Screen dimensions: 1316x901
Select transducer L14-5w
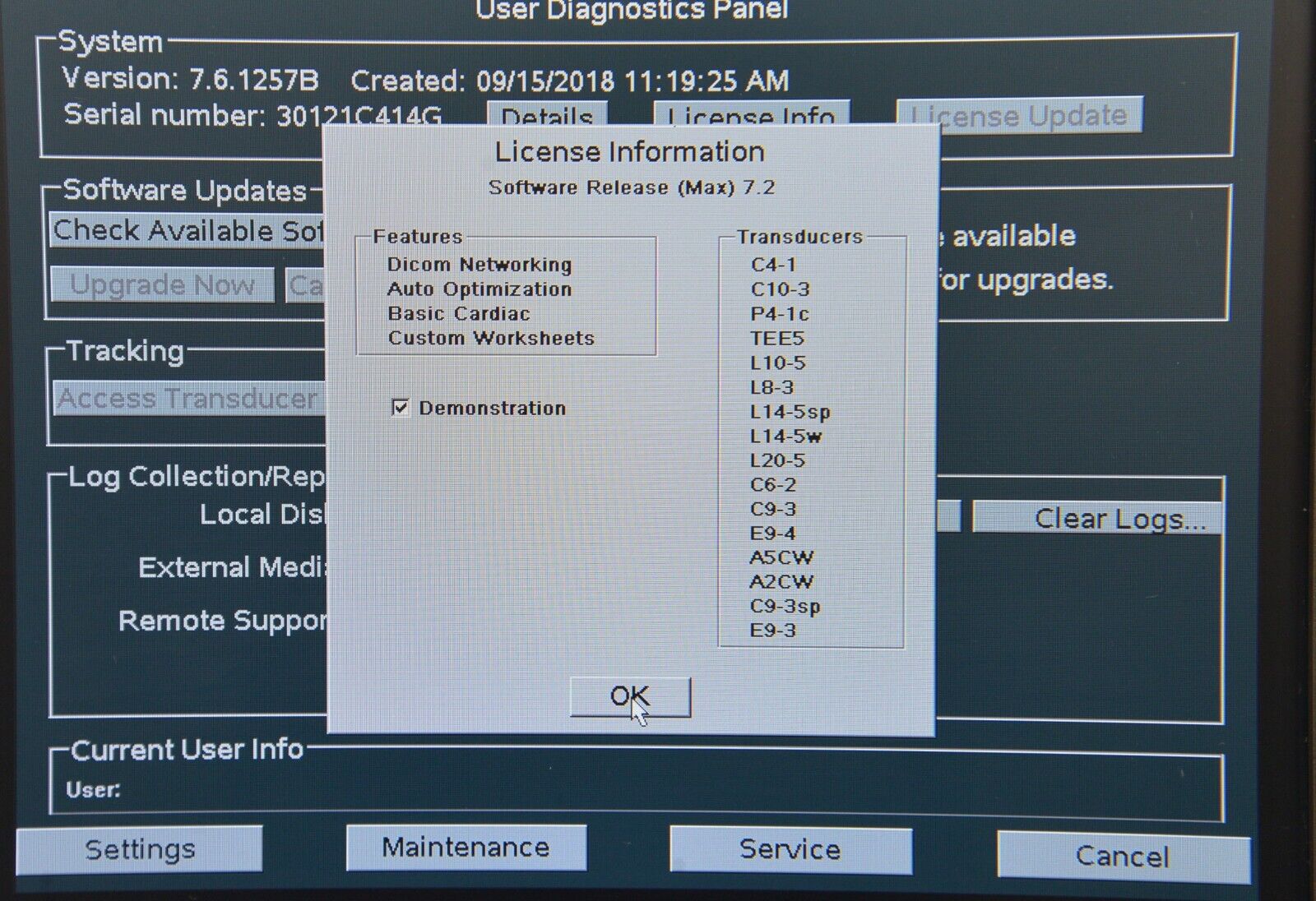click(785, 437)
